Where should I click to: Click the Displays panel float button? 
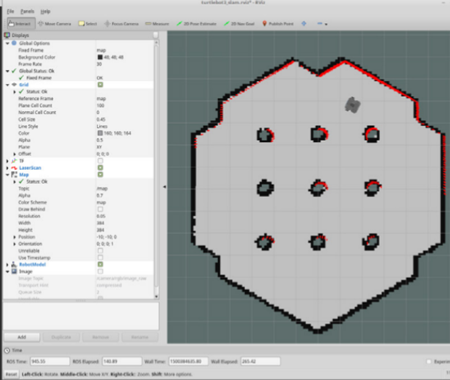[x=156, y=35]
